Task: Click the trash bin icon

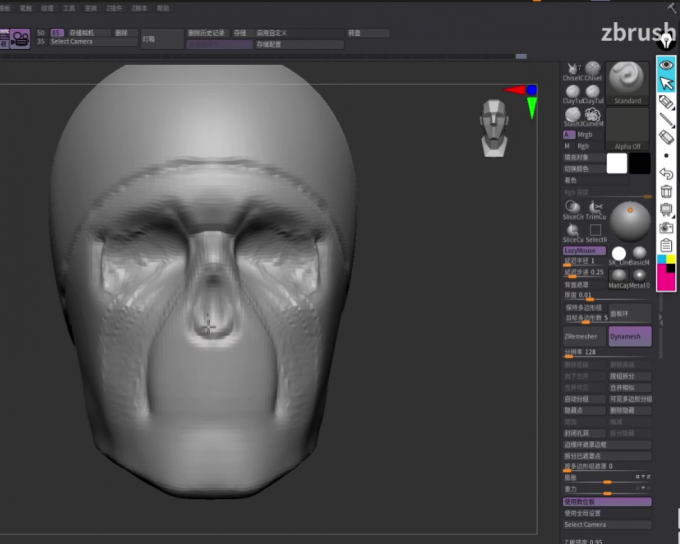Action: point(666,191)
